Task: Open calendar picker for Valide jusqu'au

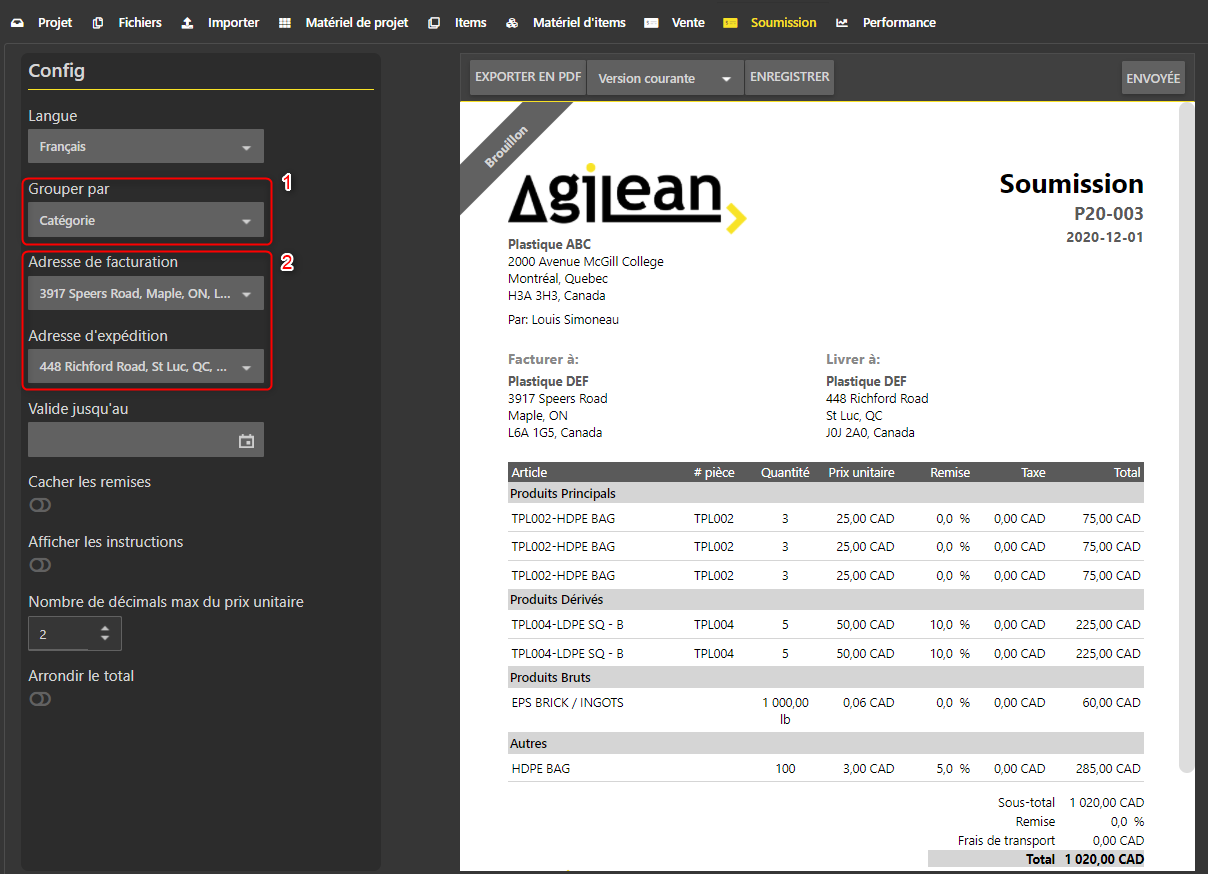Action: click(246, 440)
